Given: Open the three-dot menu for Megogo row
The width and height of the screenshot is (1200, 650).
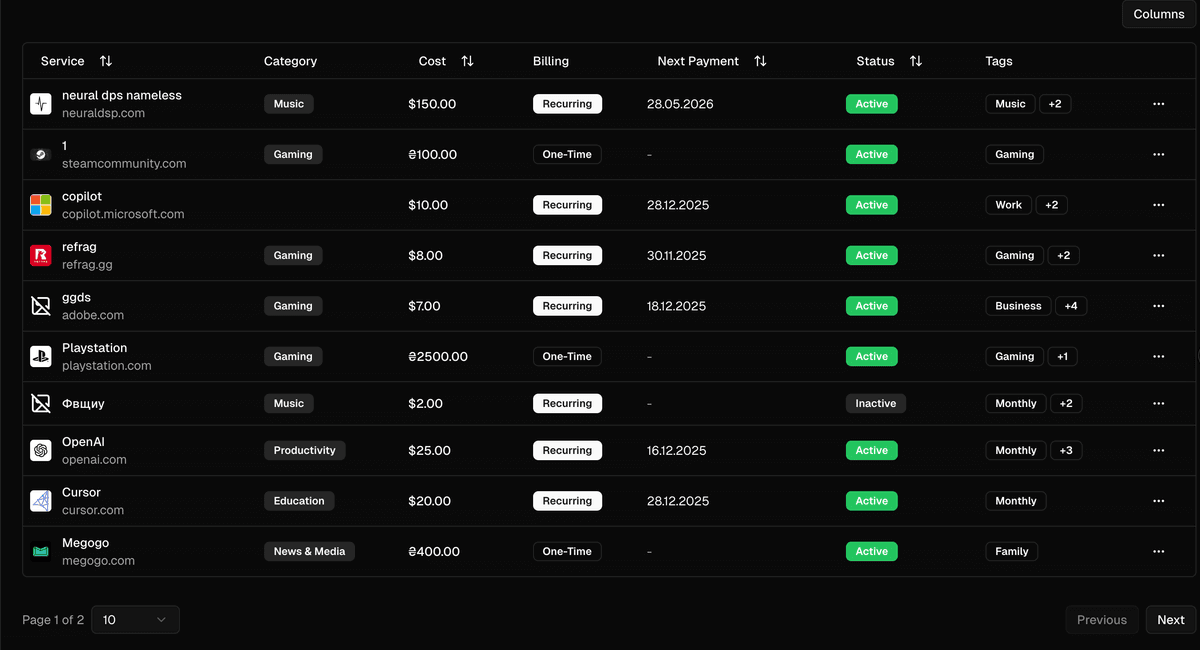Looking at the screenshot, I should 1158,551.
